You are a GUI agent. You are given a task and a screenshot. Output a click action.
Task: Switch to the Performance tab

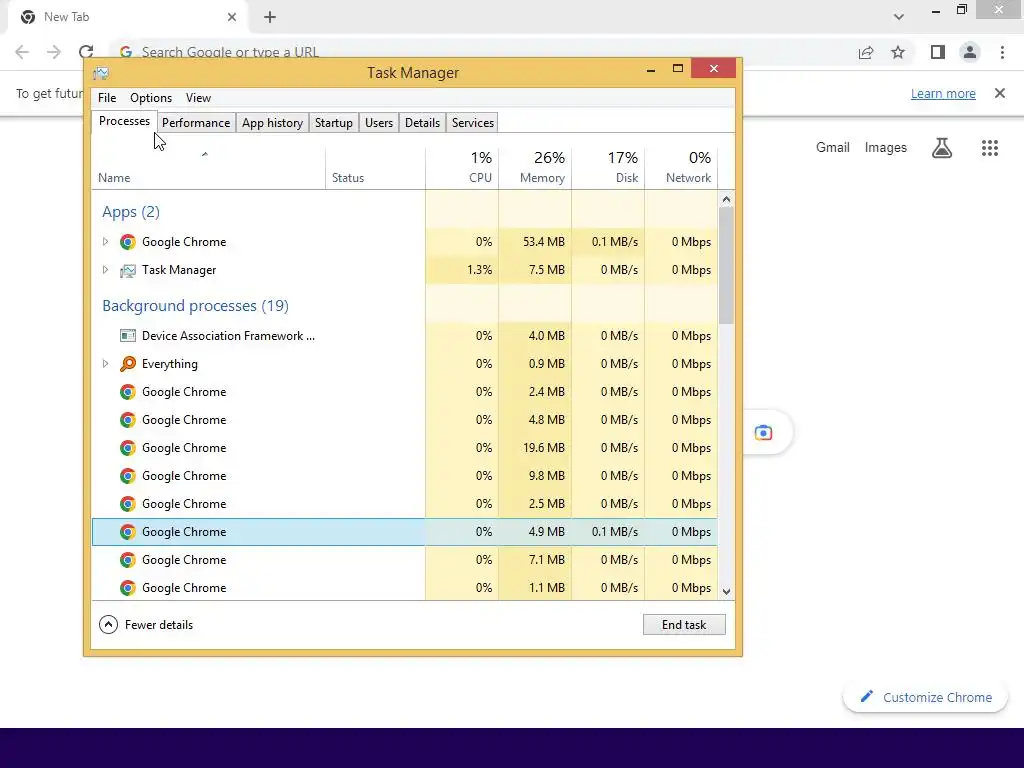point(196,123)
